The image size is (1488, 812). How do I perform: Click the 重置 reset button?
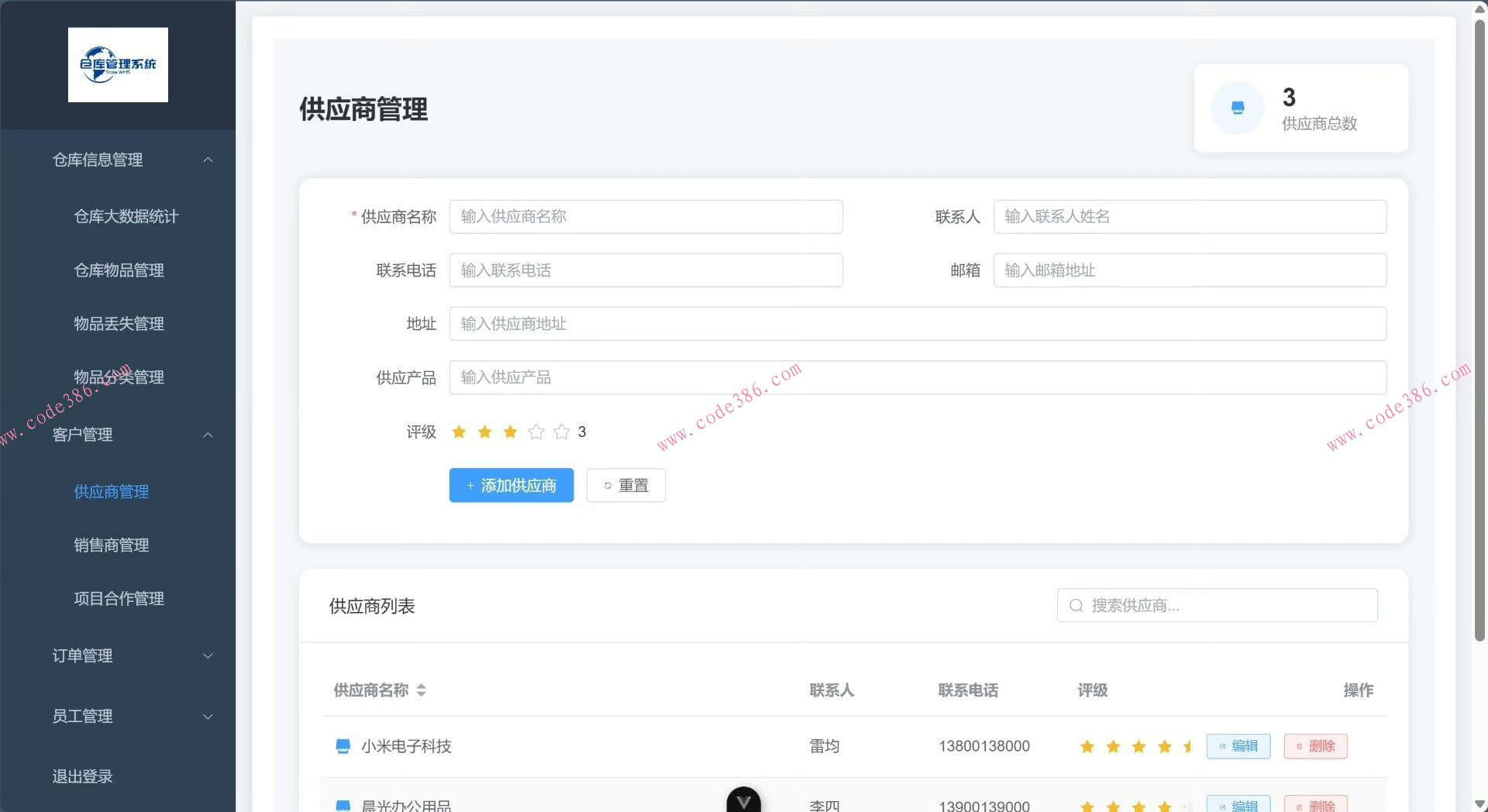(x=625, y=485)
